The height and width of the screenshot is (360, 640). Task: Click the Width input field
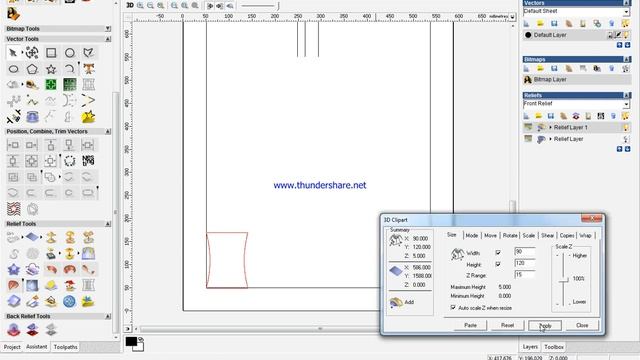(524, 252)
